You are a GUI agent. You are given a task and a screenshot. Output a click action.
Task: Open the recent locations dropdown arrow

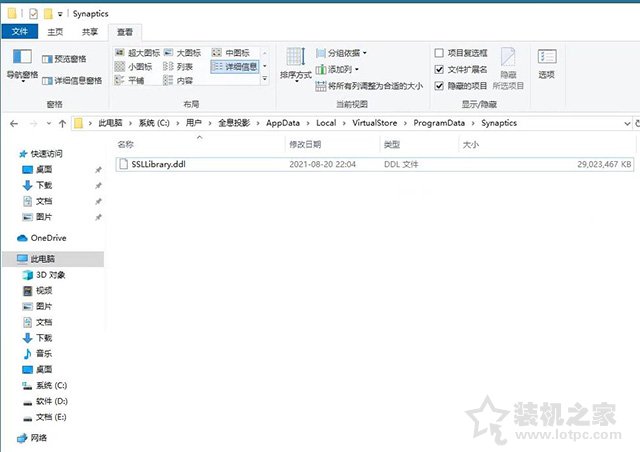(49, 123)
